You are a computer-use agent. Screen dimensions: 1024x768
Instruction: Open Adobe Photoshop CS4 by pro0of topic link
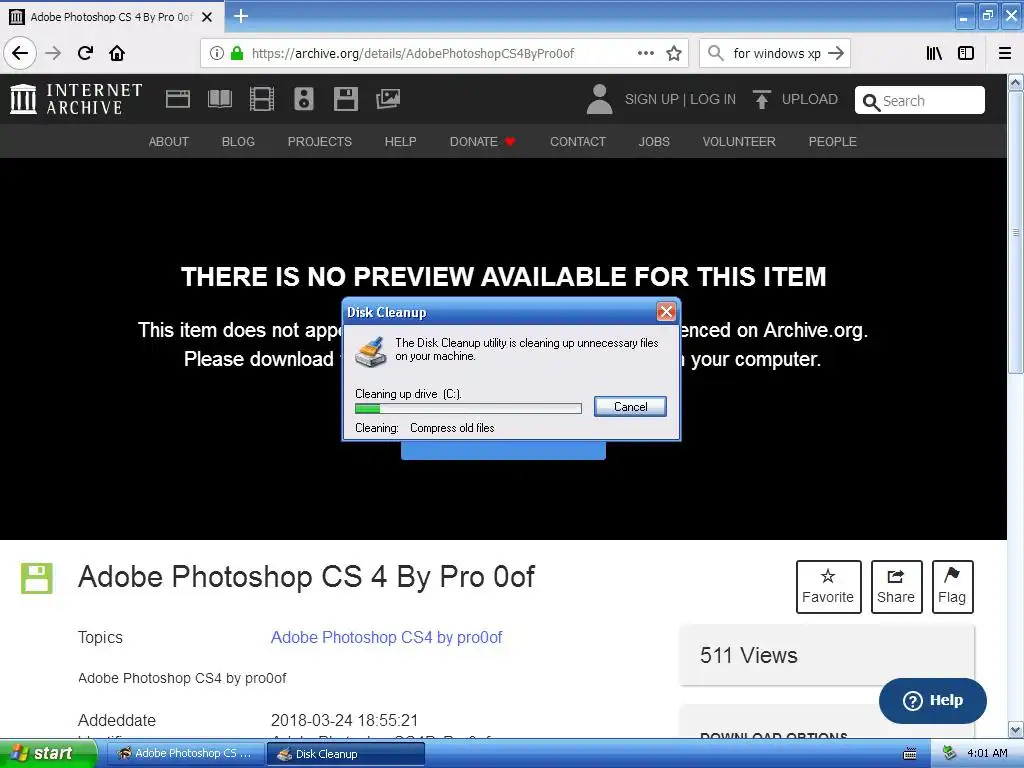tap(387, 637)
